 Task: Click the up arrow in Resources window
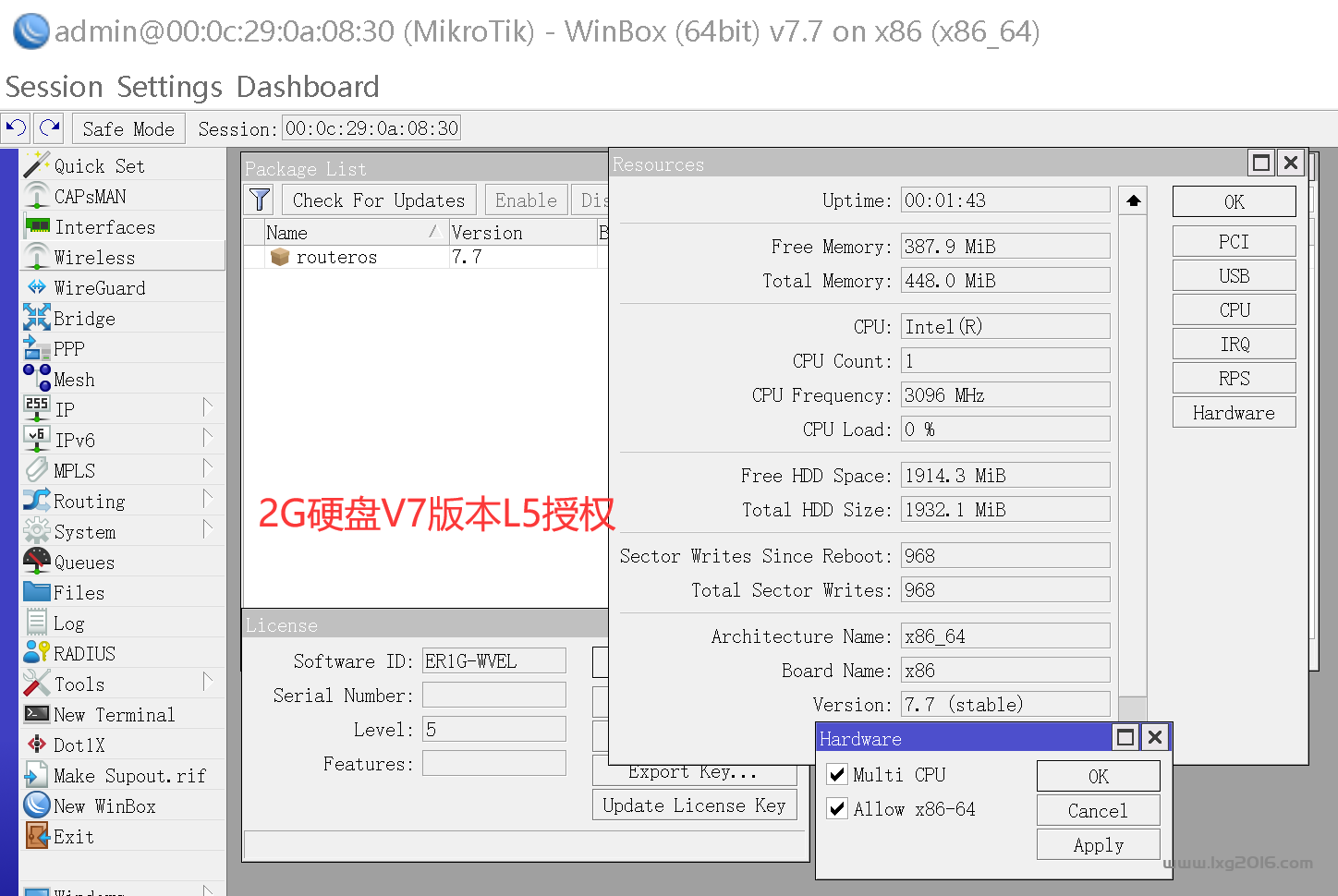[1133, 200]
